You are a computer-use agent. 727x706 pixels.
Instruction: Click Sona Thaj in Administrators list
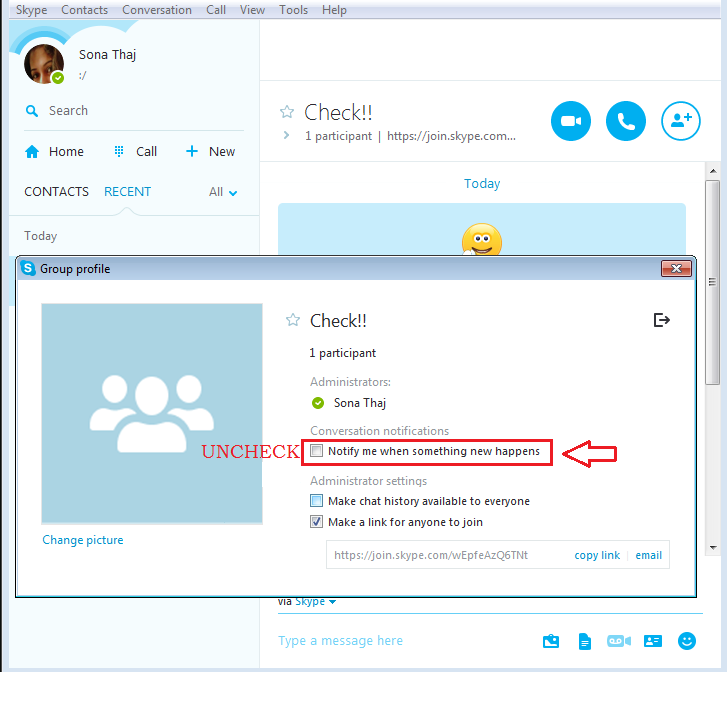[359, 403]
